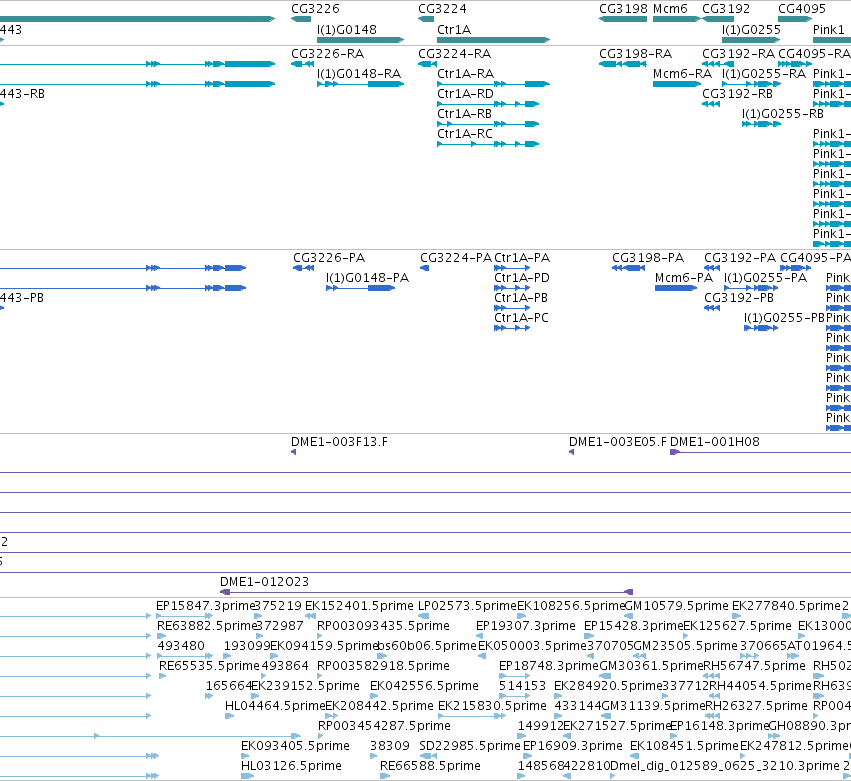Click the CG4095-RA transcript label
This screenshot has height=781, width=851.
[814, 54]
